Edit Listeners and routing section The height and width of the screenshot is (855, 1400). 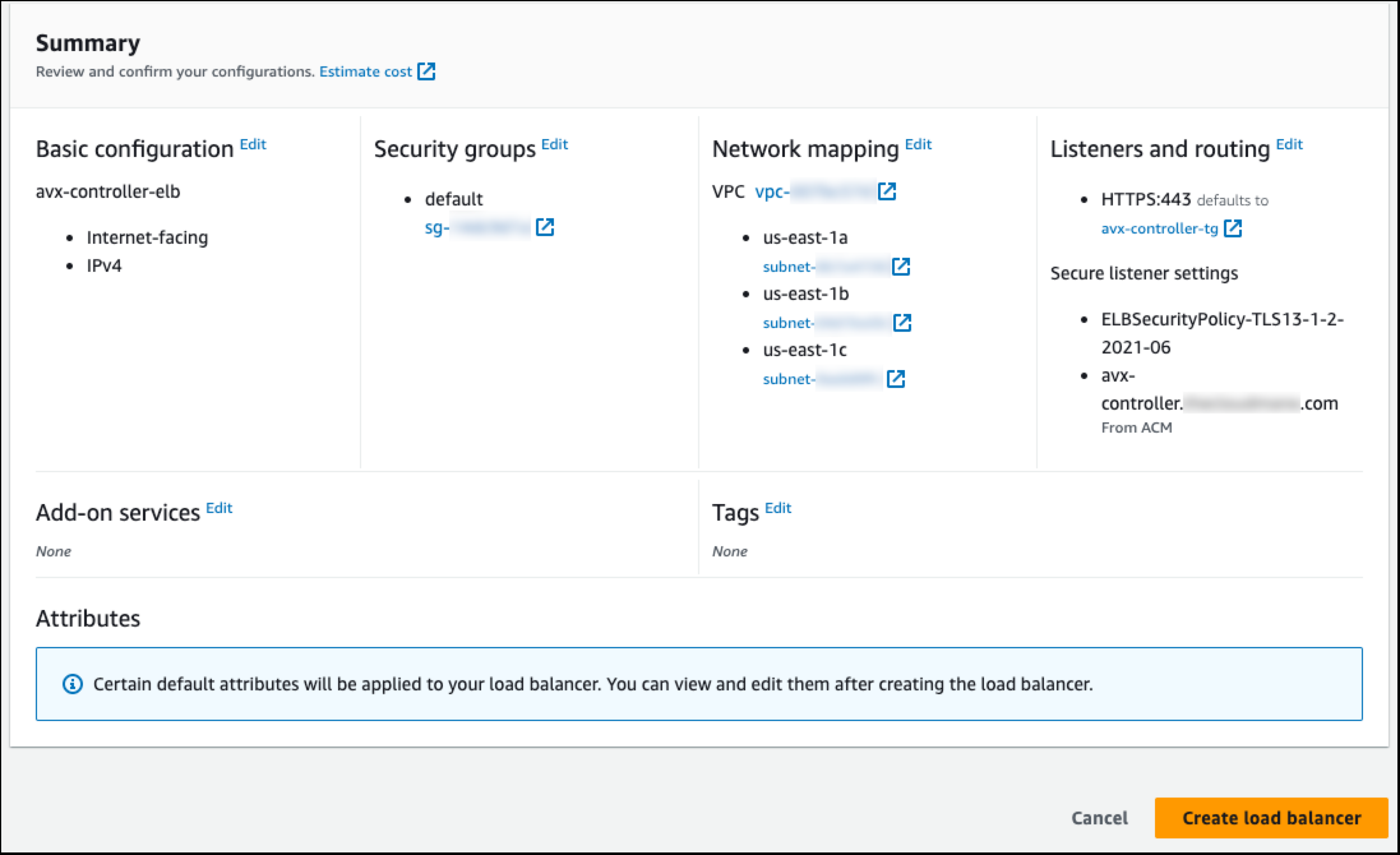[1289, 145]
